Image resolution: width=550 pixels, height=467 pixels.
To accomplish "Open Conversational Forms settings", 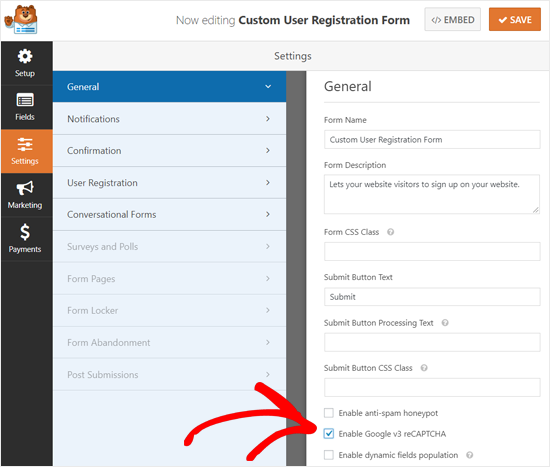I will click(x=169, y=214).
